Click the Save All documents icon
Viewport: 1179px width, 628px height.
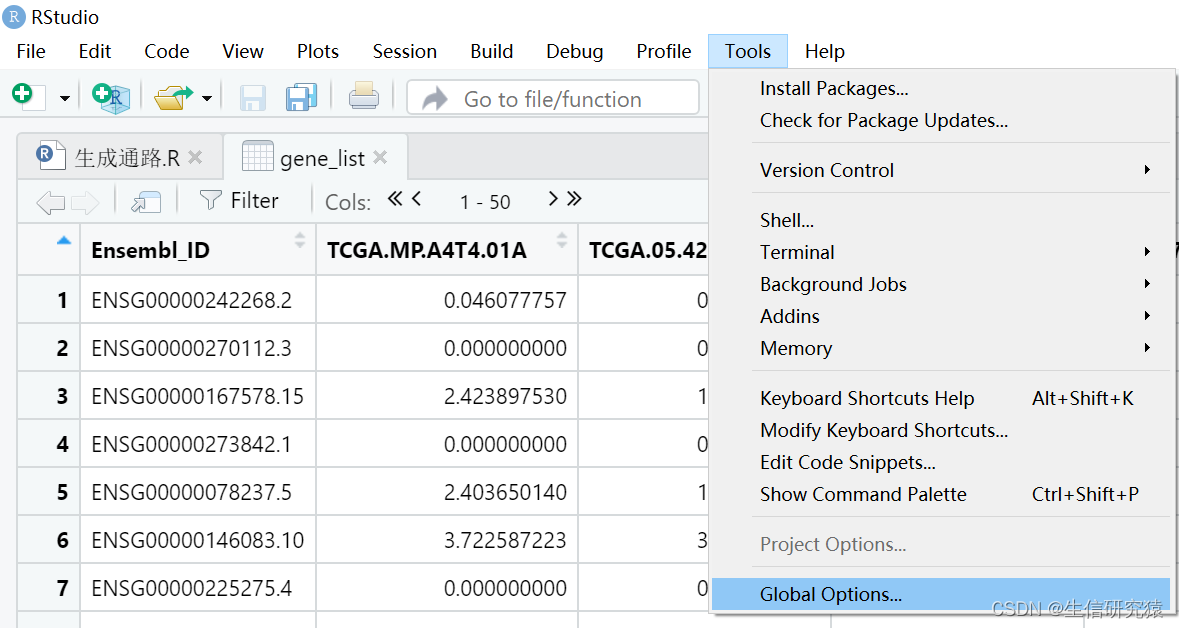point(301,97)
